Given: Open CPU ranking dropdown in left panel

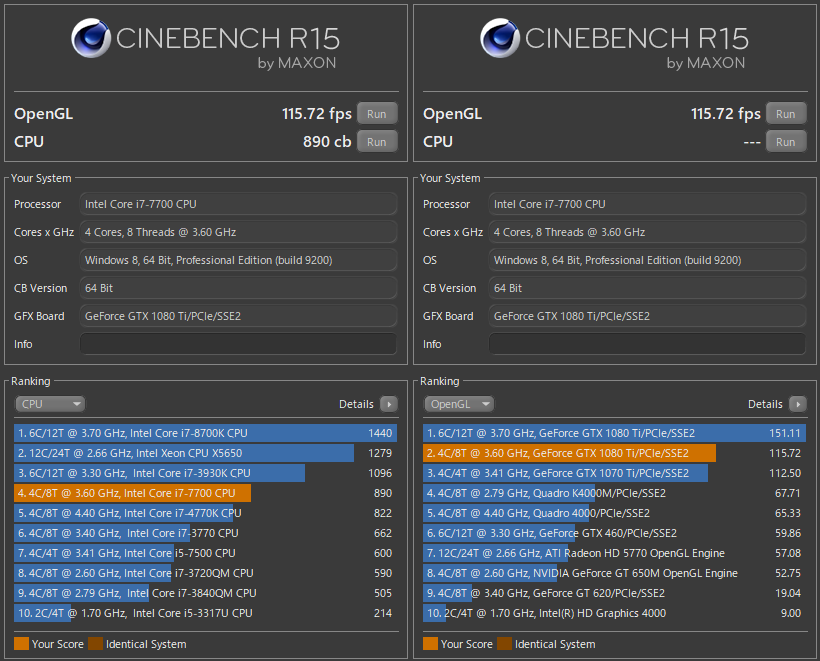Looking at the screenshot, I should (50, 404).
